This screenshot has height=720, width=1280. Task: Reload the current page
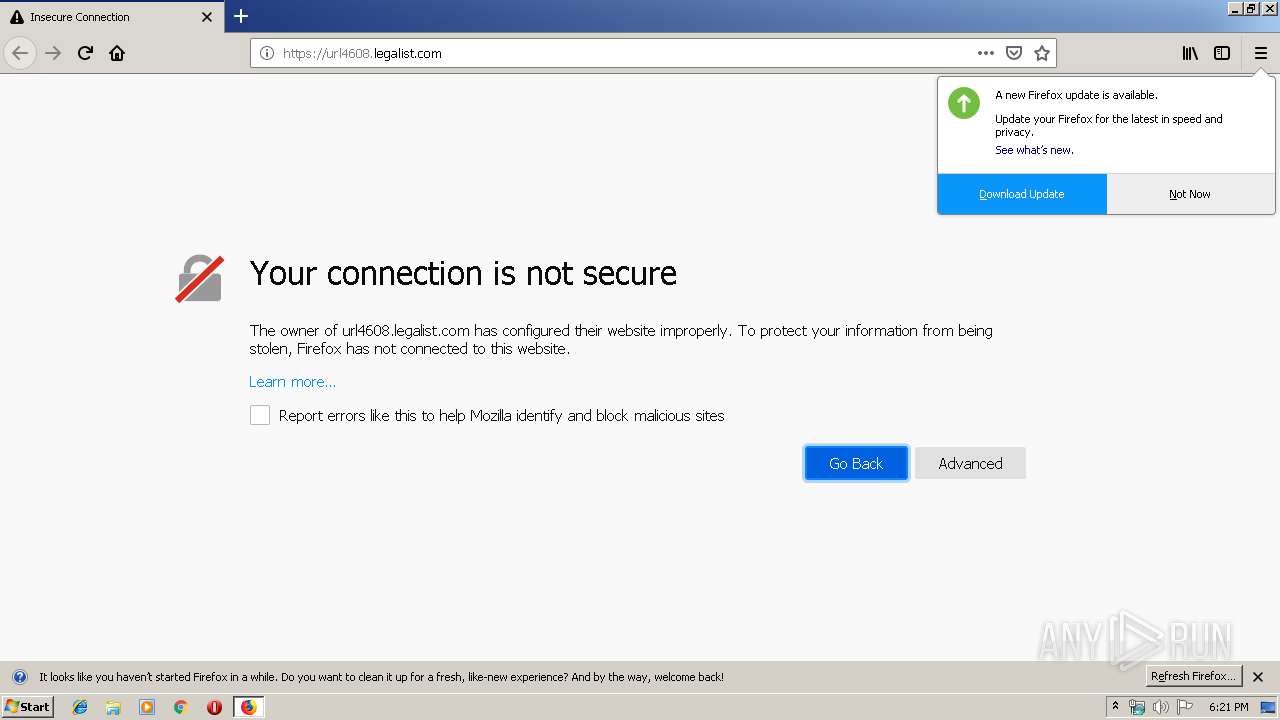(x=85, y=53)
